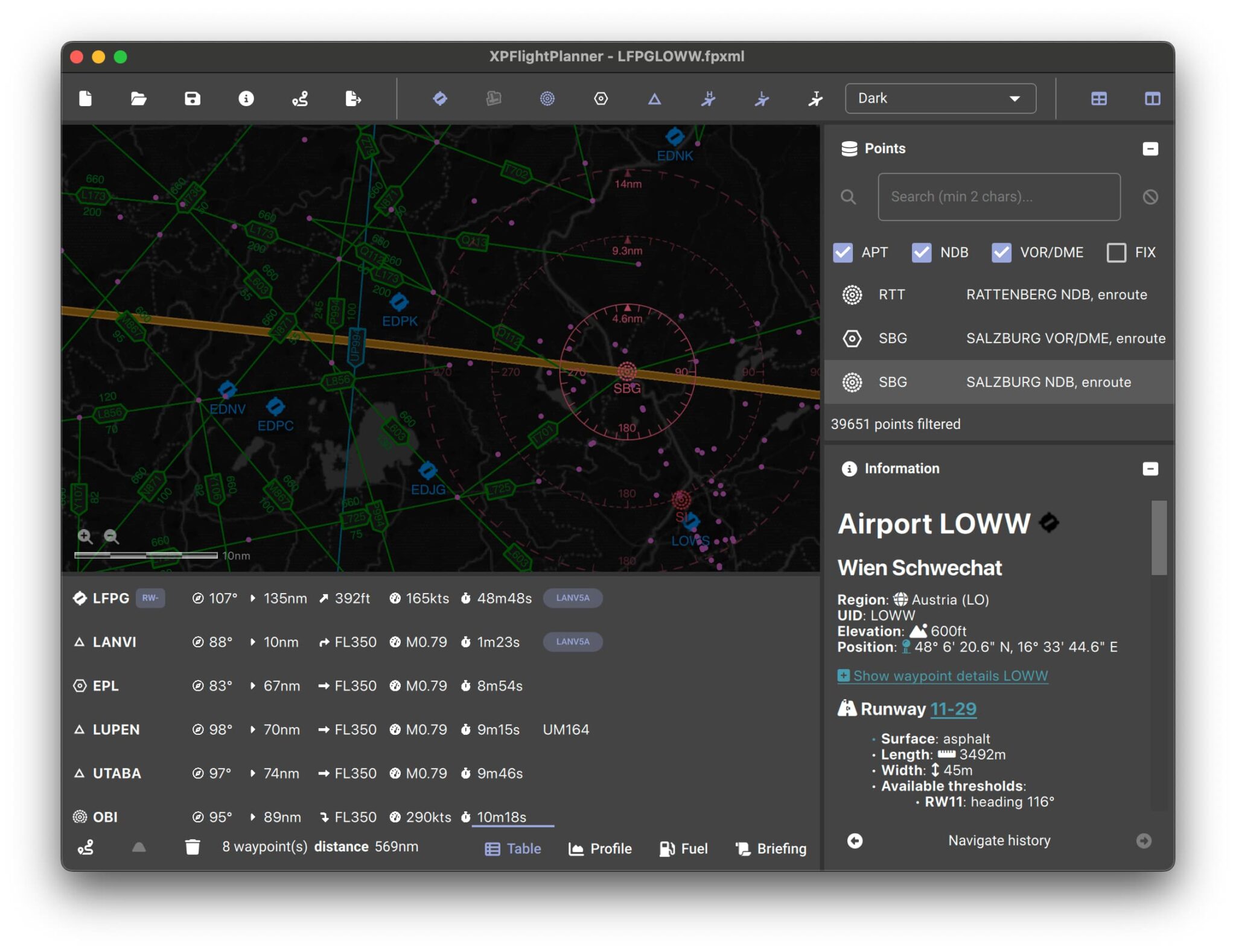The height and width of the screenshot is (952, 1236).
Task: Create a new flight plan file
Action: click(x=84, y=98)
